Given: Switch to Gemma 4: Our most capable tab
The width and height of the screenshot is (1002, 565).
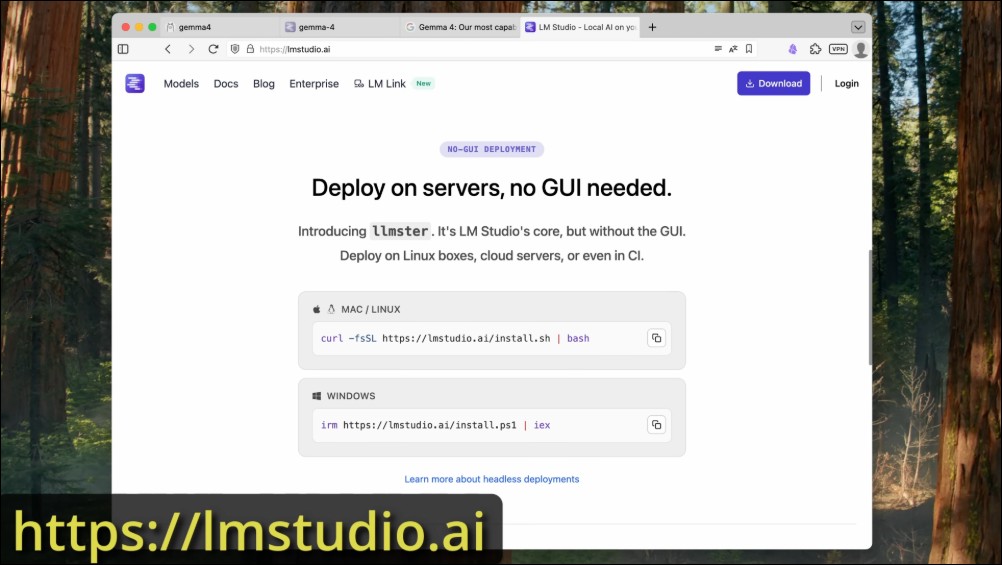Looking at the screenshot, I should pyautogui.click(x=460, y=27).
